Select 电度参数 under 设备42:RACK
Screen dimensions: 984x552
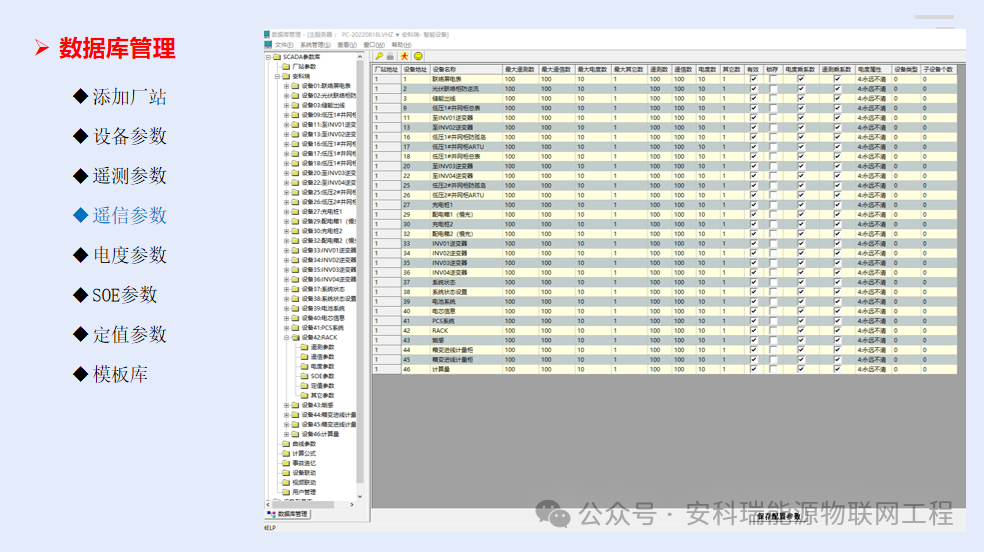tap(323, 366)
